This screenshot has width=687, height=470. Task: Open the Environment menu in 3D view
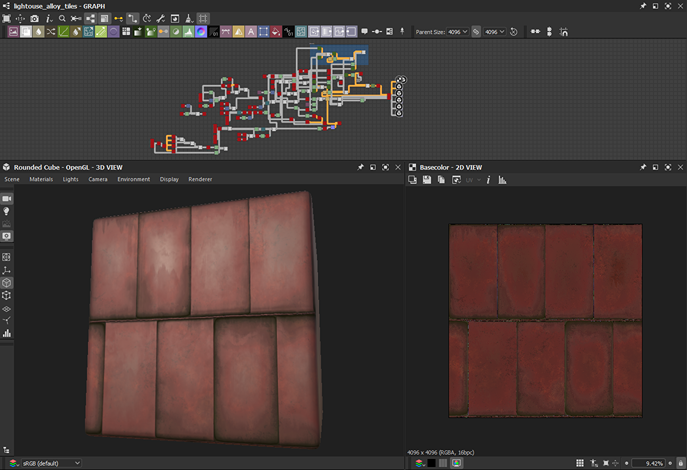[x=133, y=179]
